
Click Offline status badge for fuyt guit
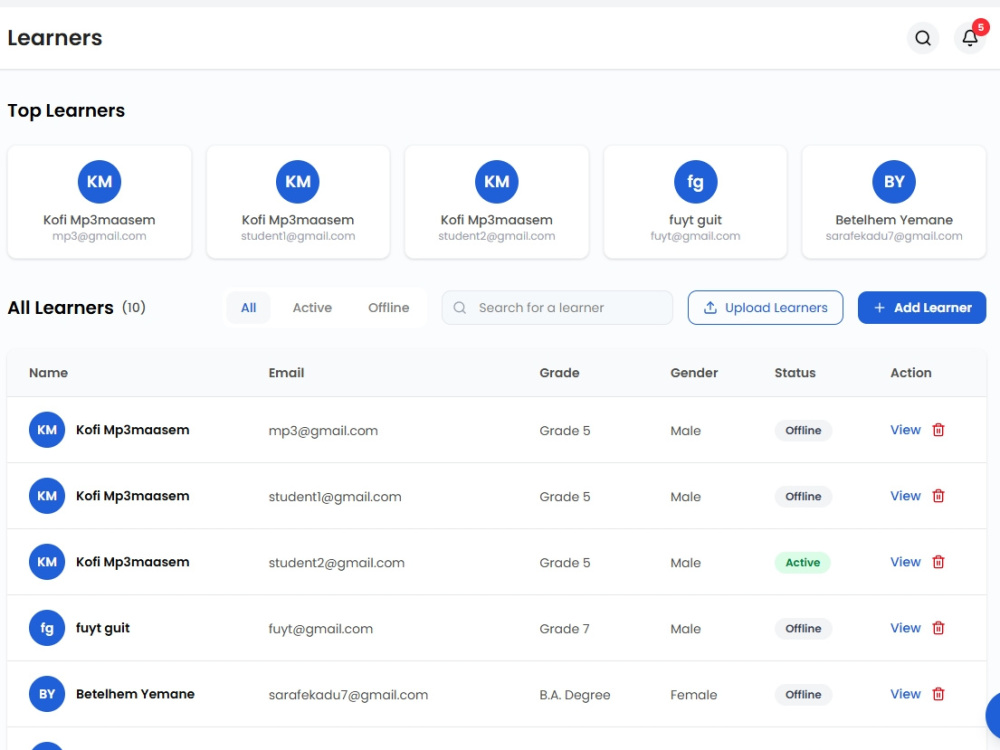point(803,628)
